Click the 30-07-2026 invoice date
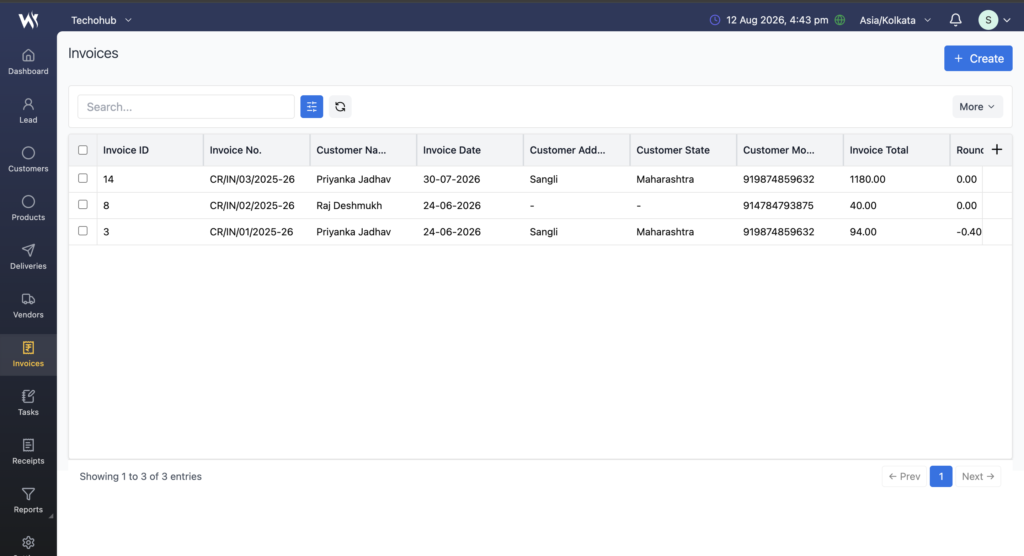The height and width of the screenshot is (556, 1024). point(451,179)
